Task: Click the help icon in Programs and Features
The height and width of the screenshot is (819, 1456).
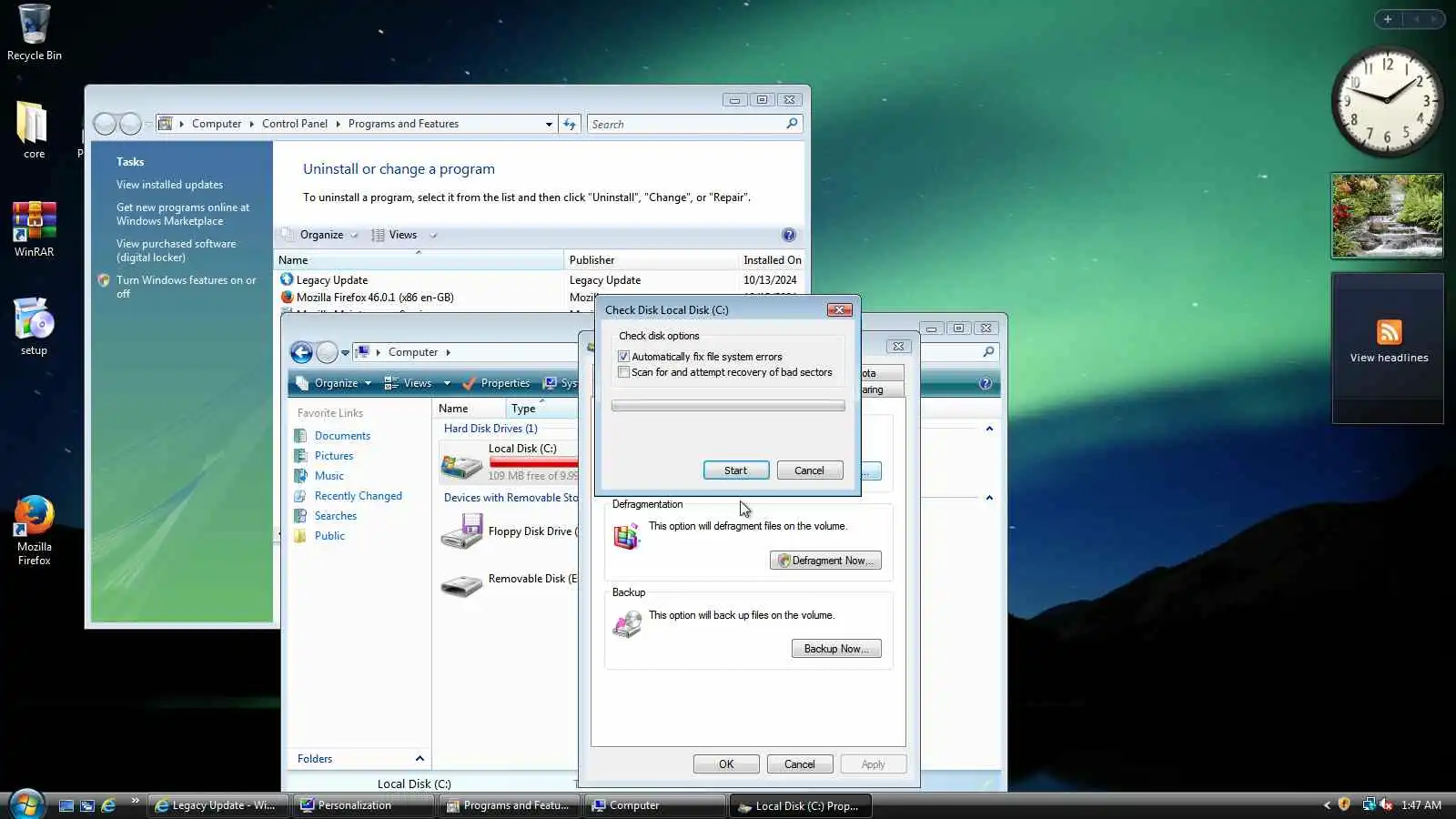Action: click(789, 235)
